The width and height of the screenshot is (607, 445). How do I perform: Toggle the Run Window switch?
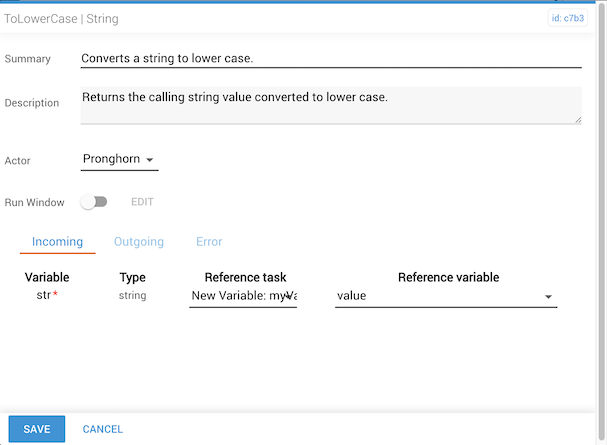point(94,202)
